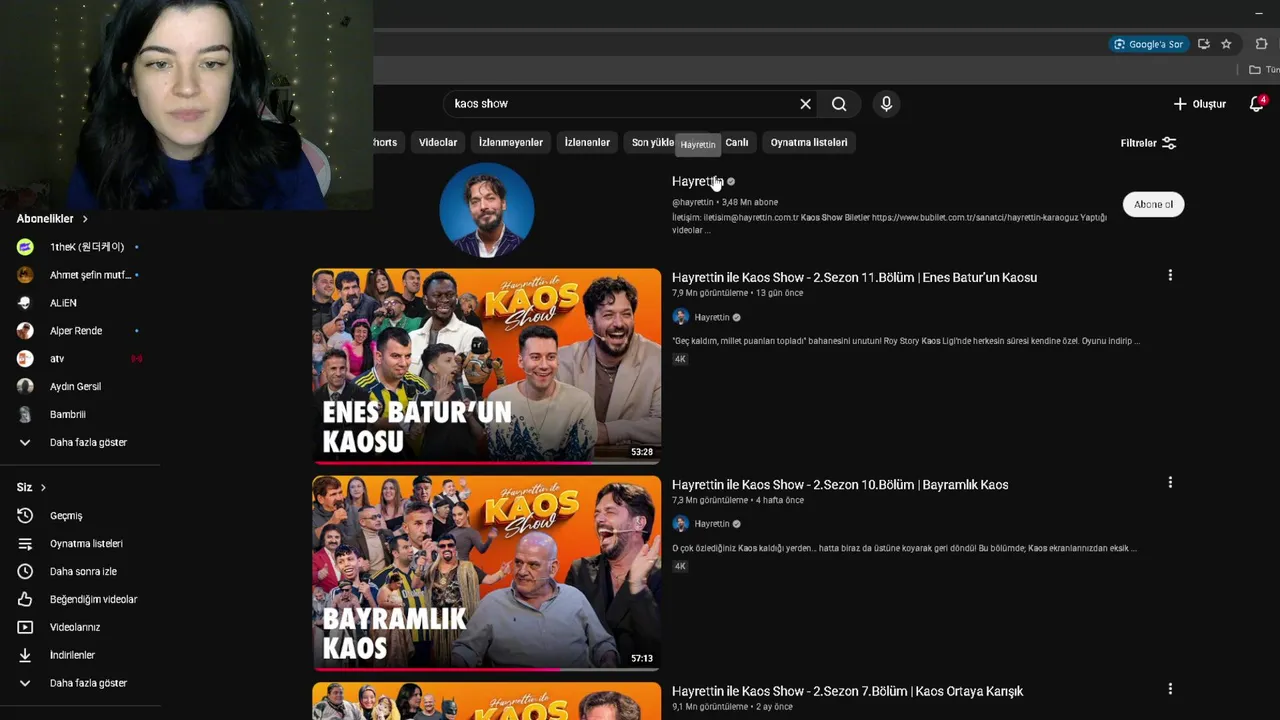
Task: Click the Hayrettin channel name under 10.Bölüm
Action: pyautogui.click(x=712, y=524)
